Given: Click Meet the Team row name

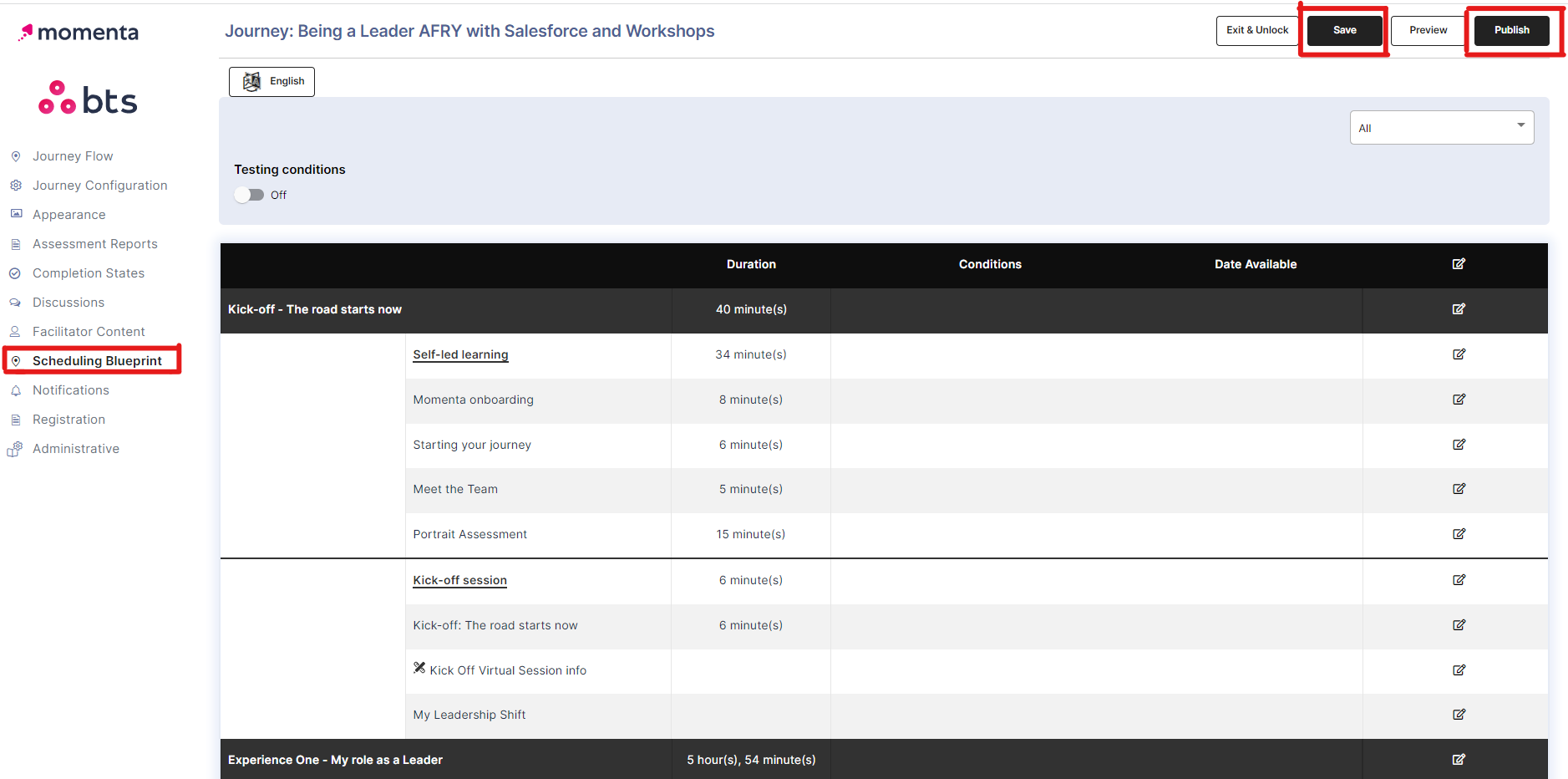Looking at the screenshot, I should (455, 489).
